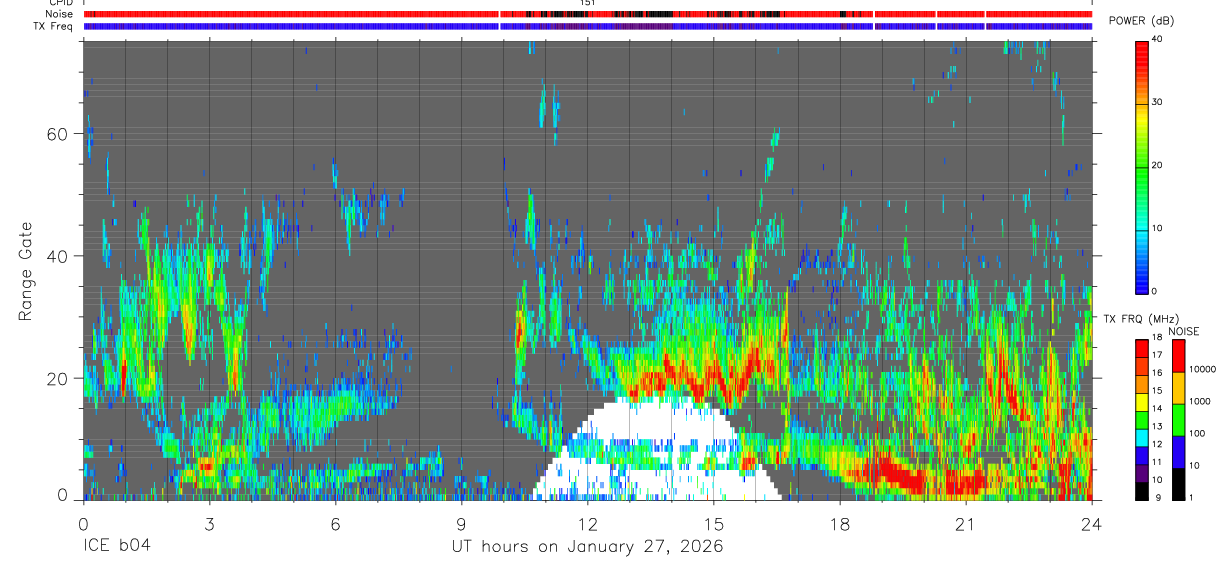Click UT hour axis tick 9
The height and width of the screenshot is (567, 1228).
(461, 523)
